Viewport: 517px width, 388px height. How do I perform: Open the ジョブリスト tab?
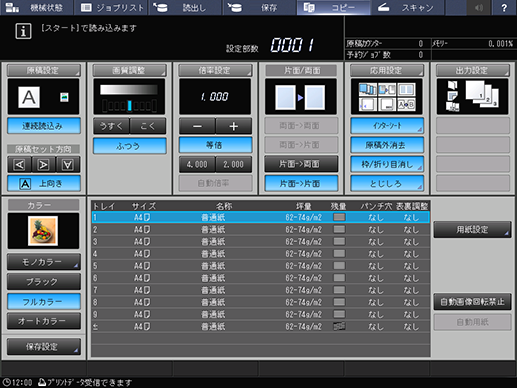tap(112, 7)
